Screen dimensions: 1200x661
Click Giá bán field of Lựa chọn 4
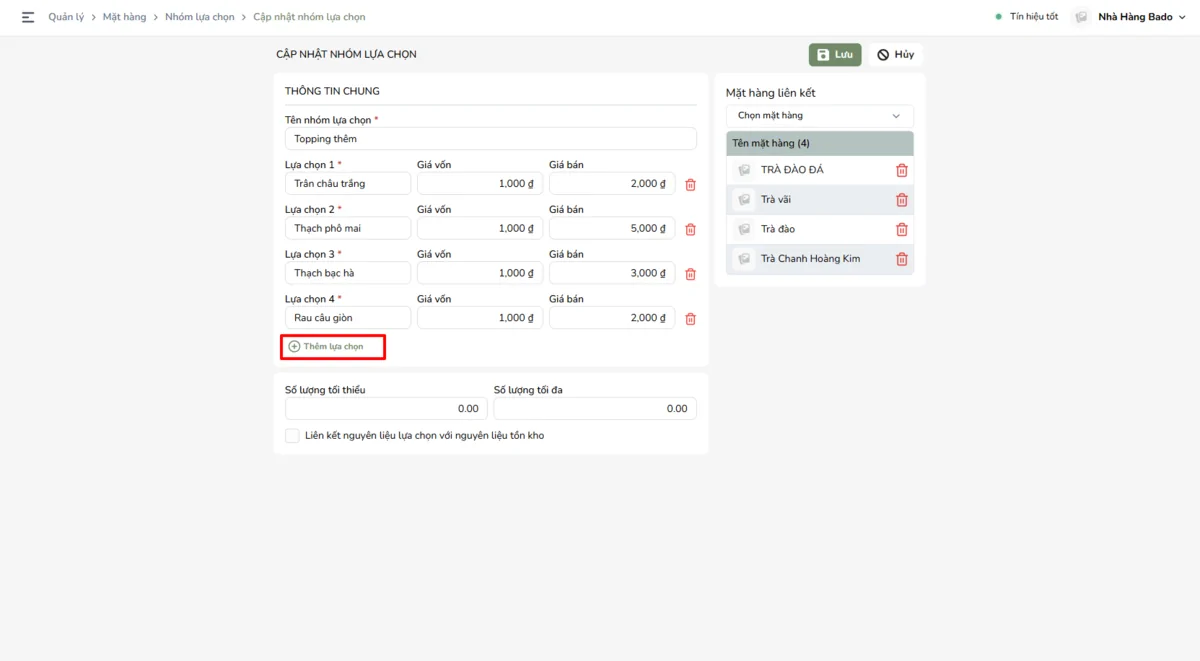pos(612,318)
